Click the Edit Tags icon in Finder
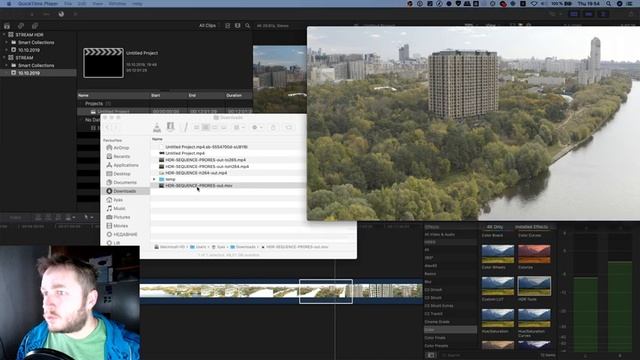This screenshot has height=360, width=640. tap(289, 128)
